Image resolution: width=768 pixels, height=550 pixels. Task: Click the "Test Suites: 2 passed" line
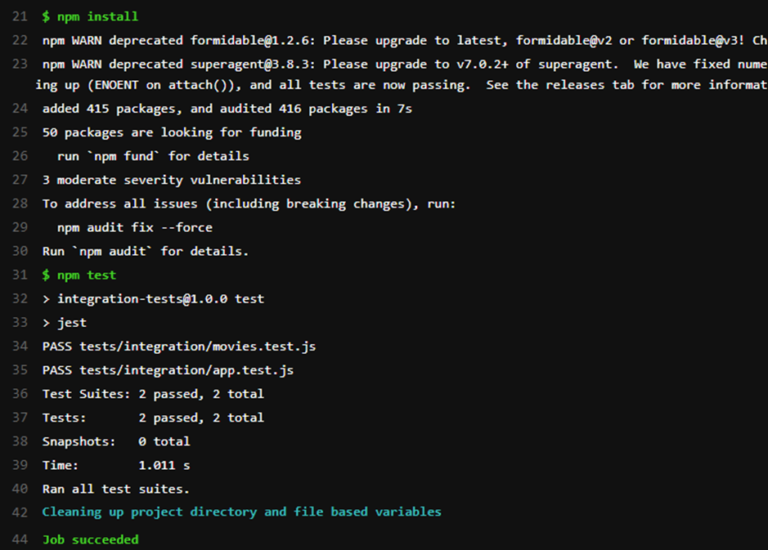point(153,394)
